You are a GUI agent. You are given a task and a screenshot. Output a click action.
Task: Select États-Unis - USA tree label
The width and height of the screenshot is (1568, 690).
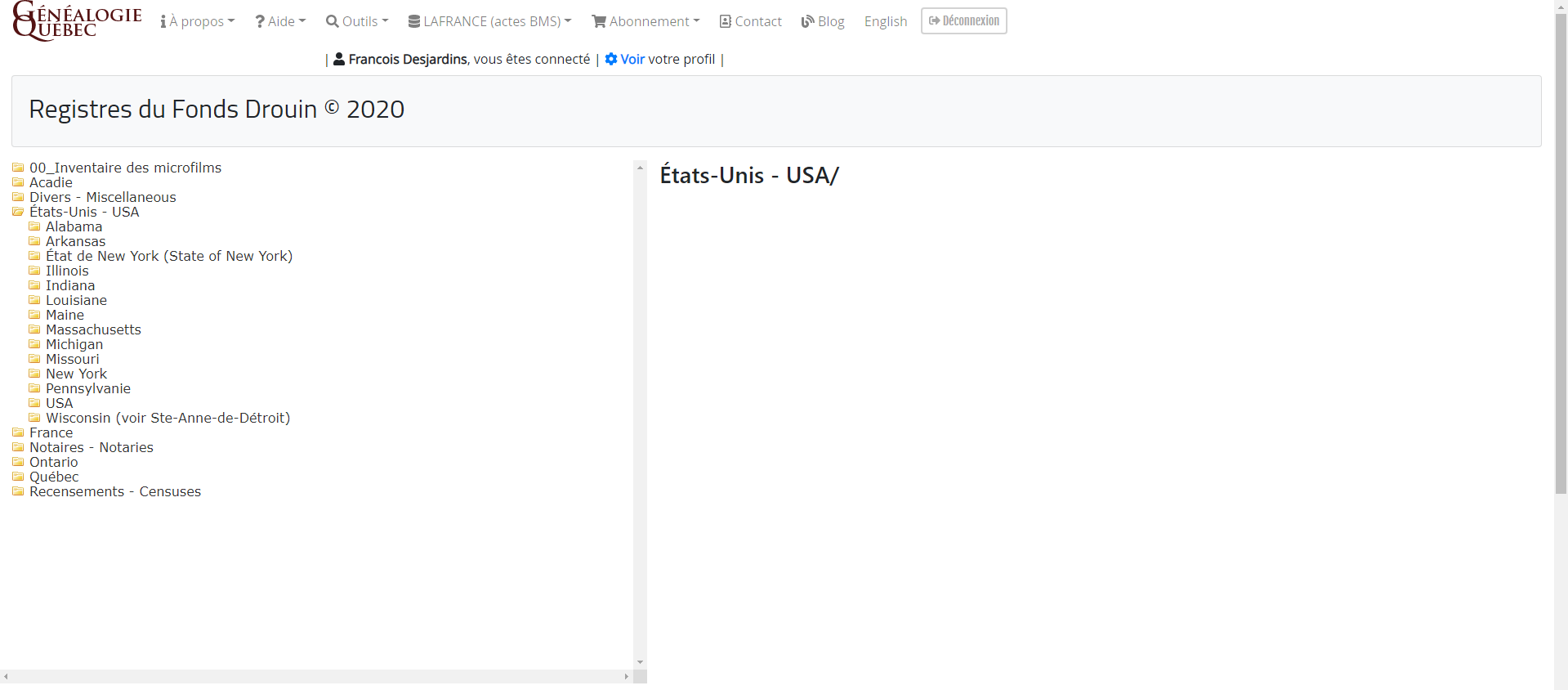[84, 212]
